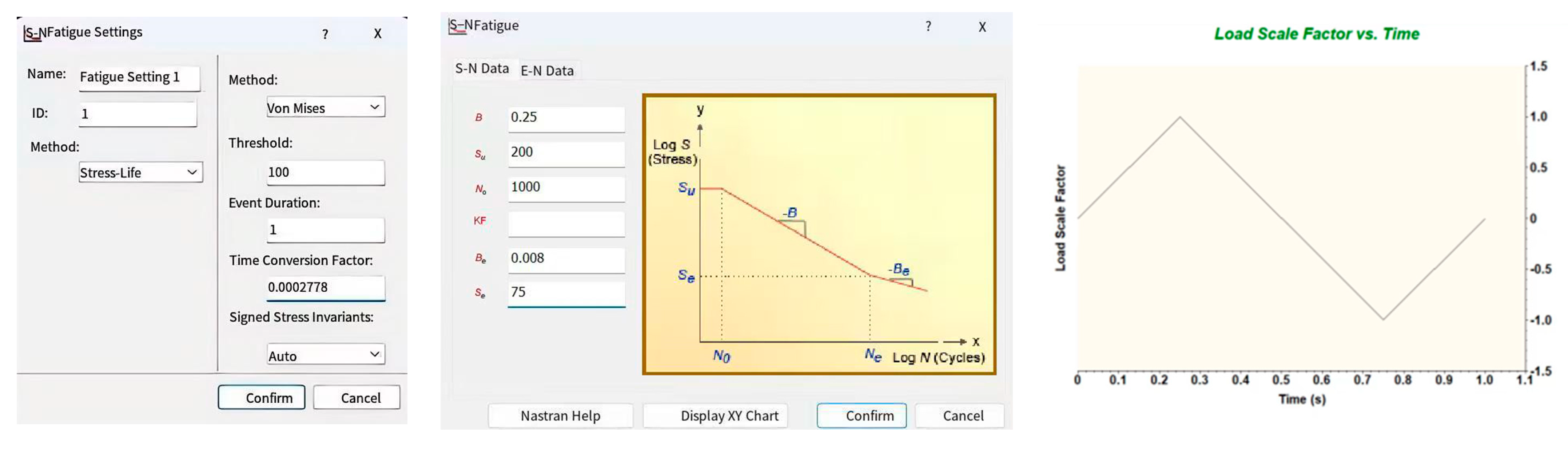Click Confirm in Fatigue Settings dialog
Screen dimensions: 1568x449
tap(261, 398)
